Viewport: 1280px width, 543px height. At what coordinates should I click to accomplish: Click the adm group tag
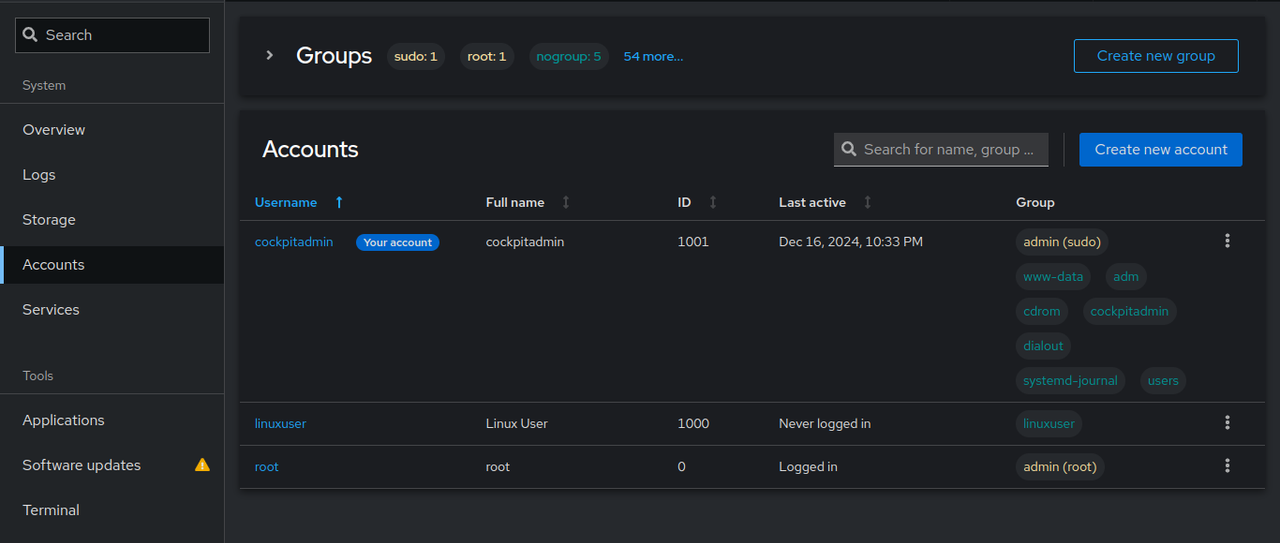(1126, 276)
